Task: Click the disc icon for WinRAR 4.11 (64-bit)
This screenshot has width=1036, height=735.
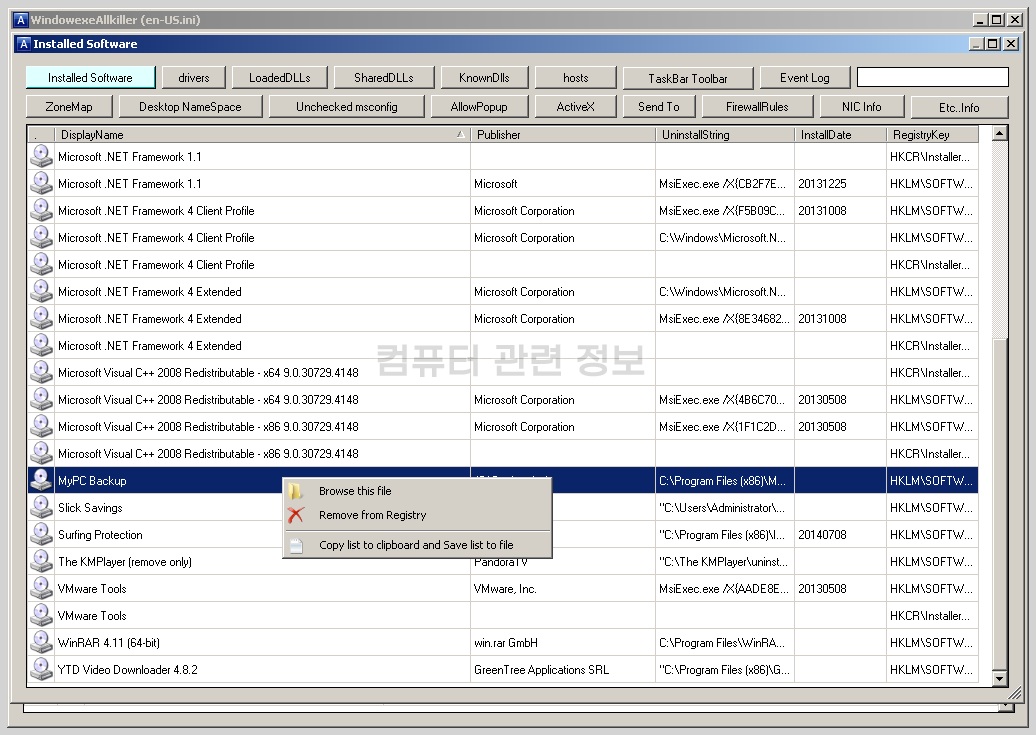Action: [41, 642]
